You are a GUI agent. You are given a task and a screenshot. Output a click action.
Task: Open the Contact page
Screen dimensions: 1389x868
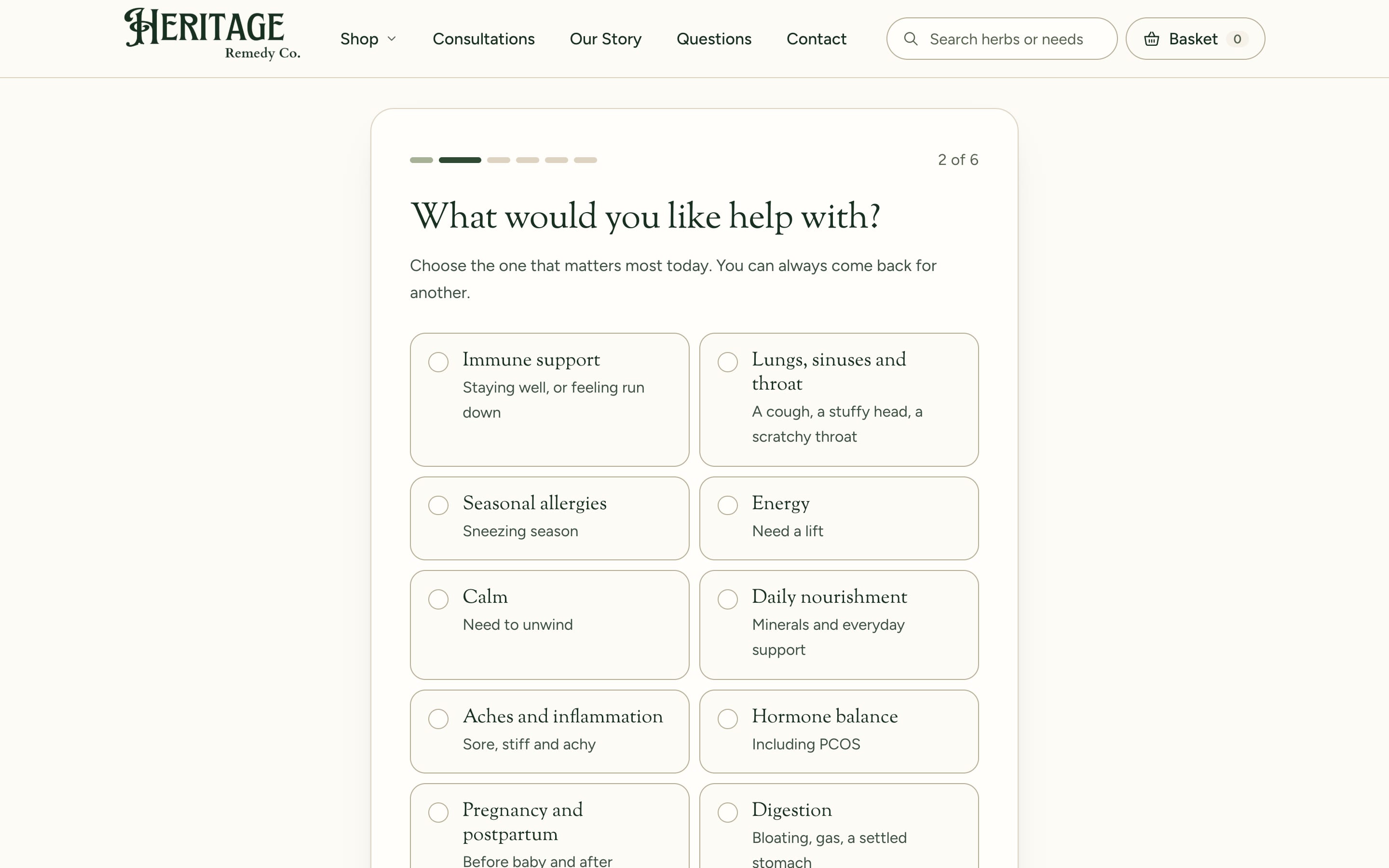tap(816, 39)
